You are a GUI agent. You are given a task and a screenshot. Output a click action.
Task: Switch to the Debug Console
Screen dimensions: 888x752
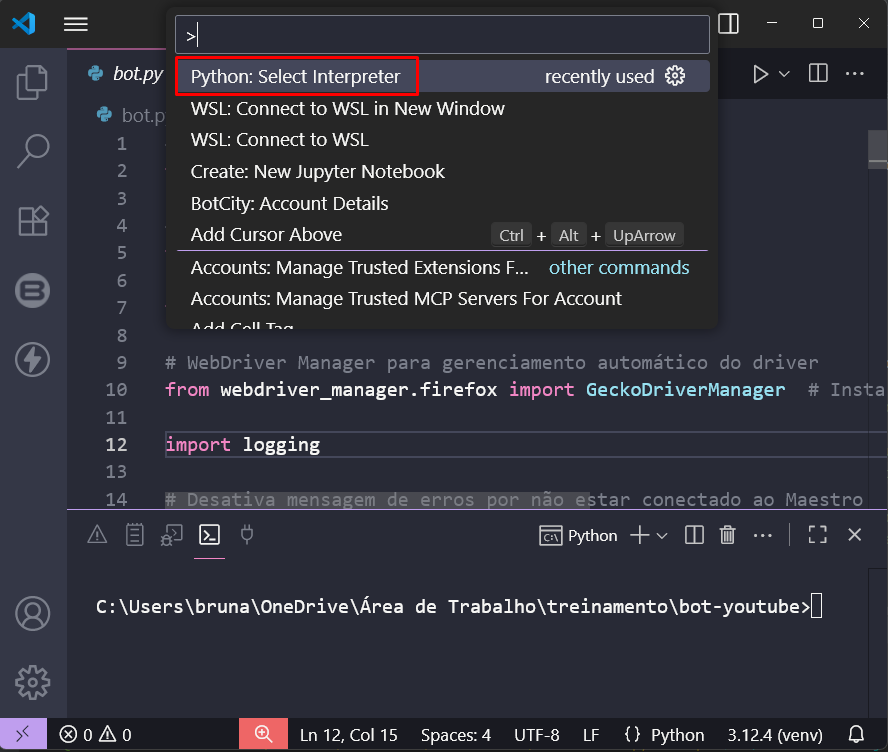[x=171, y=534]
